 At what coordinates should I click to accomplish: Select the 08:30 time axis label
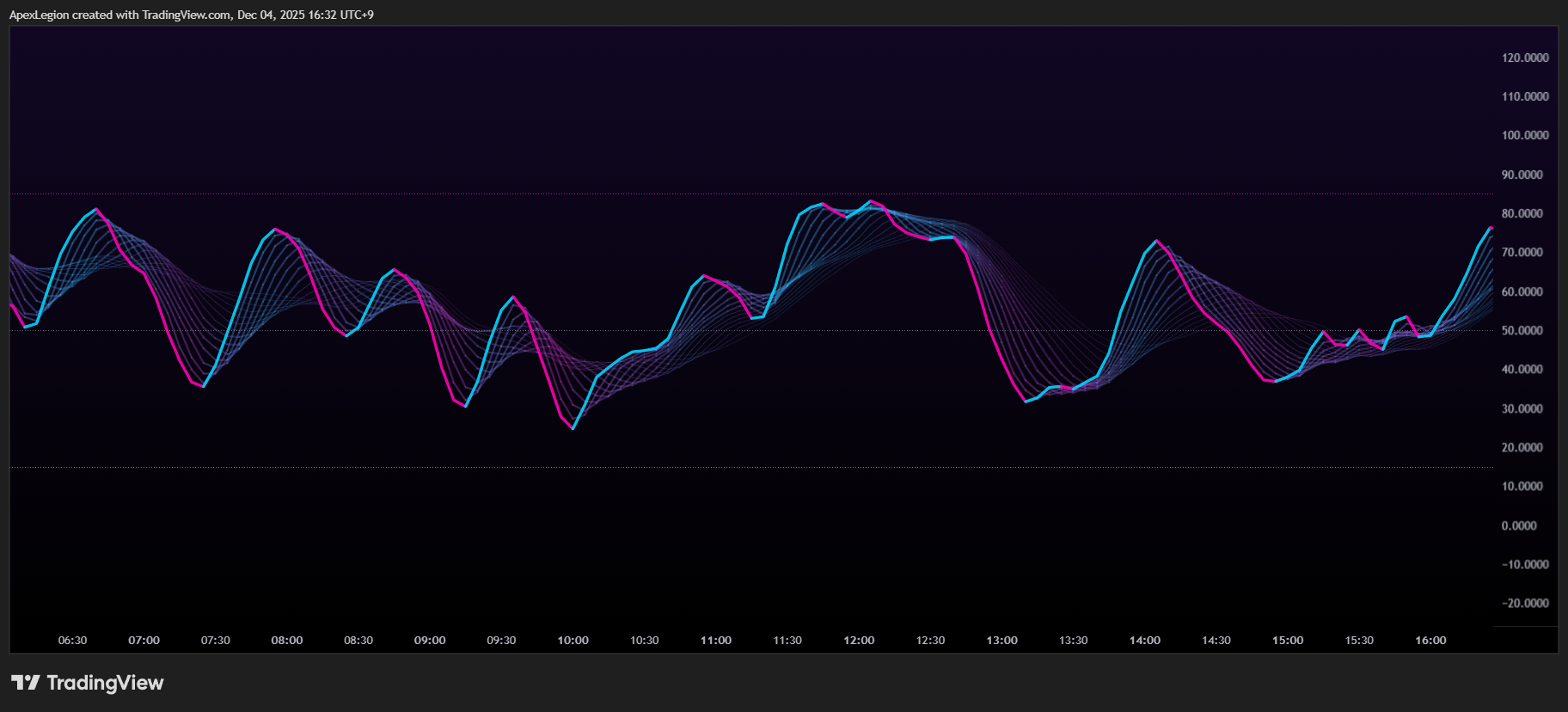click(358, 640)
